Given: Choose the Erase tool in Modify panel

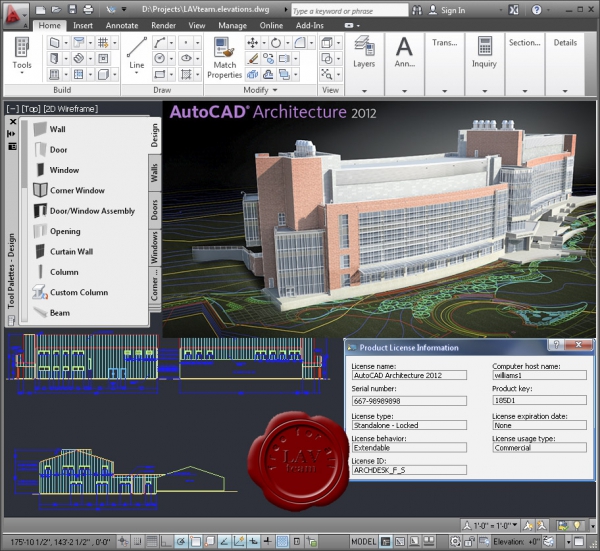Looking at the screenshot, I should click(x=252, y=59).
